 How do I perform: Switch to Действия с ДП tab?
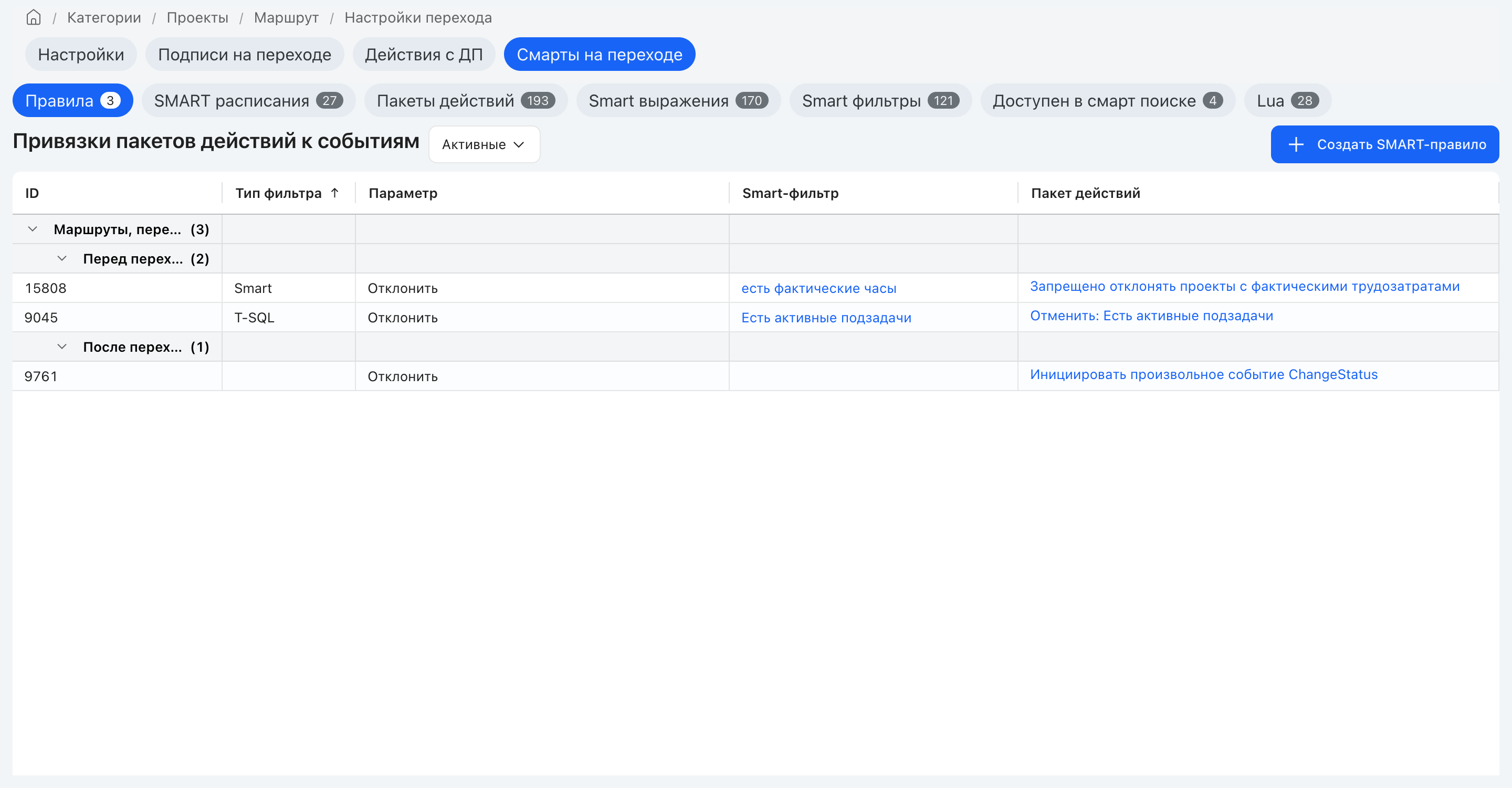[x=424, y=55]
